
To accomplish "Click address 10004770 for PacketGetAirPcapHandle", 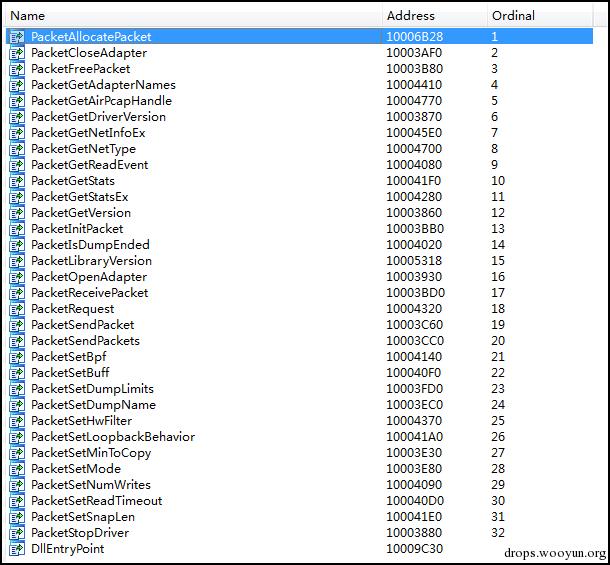I will coord(414,100).
